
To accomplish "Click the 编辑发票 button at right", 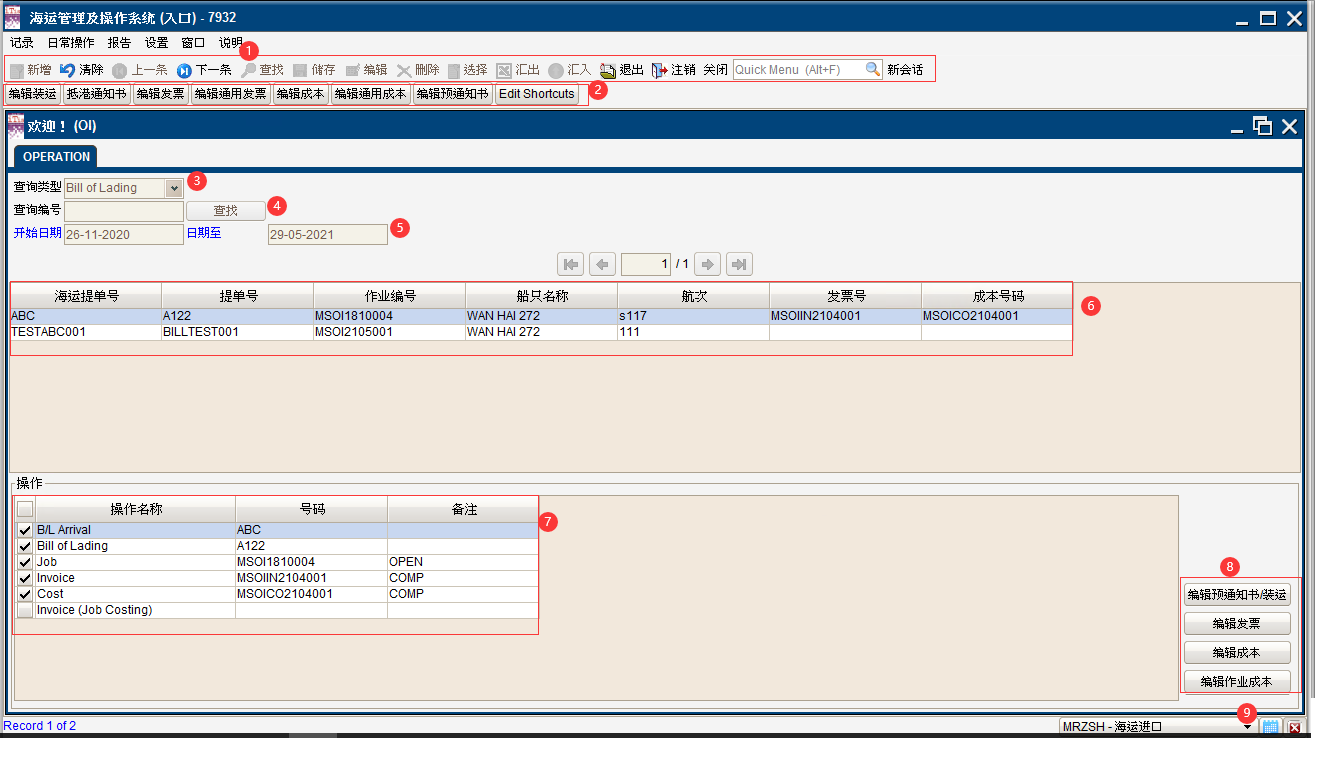I will coord(1237,624).
